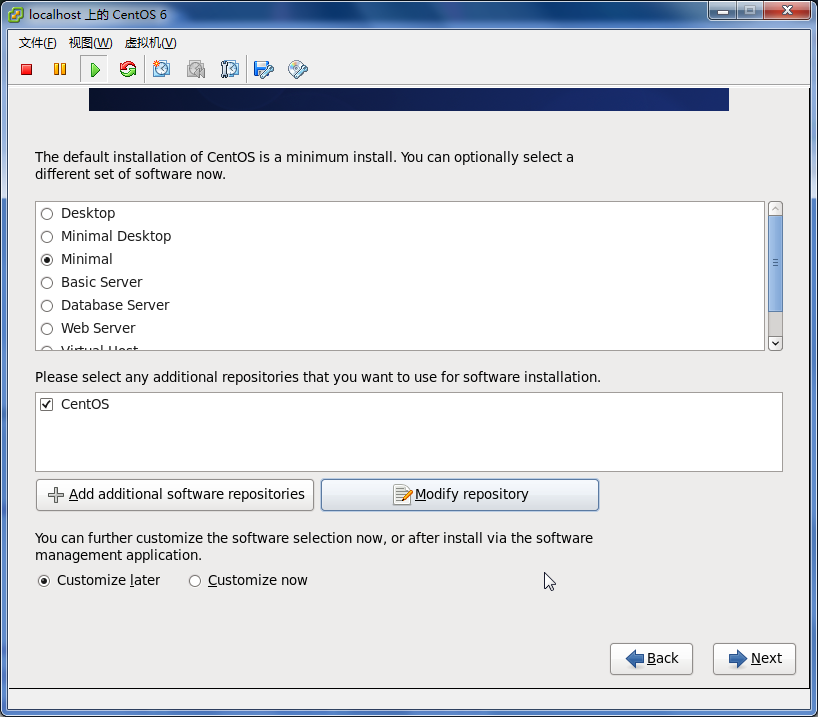Select the Desktop installation option
This screenshot has height=717, width=818.
point(47,213)
